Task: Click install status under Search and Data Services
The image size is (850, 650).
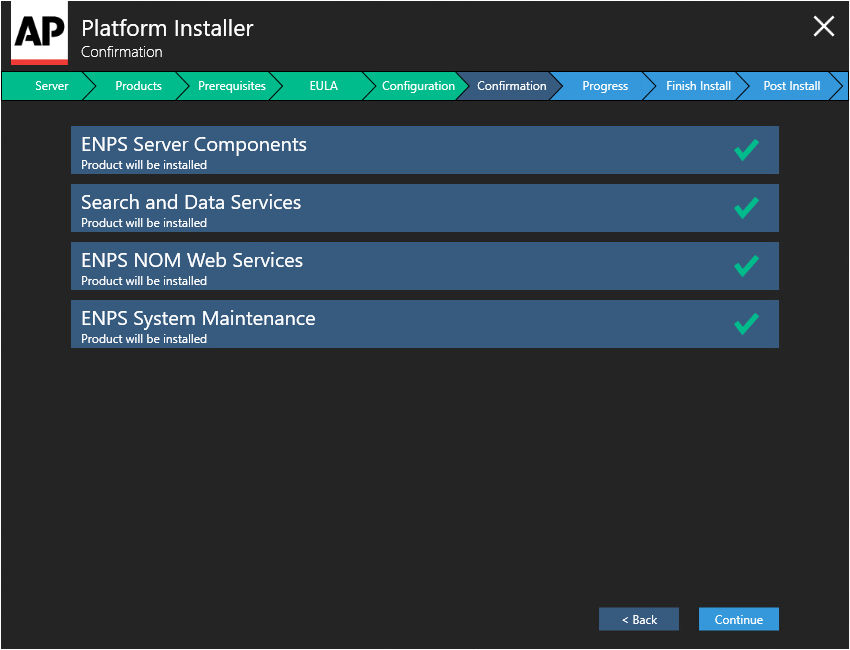Action: pyautogui.click(x=144, y=223)
